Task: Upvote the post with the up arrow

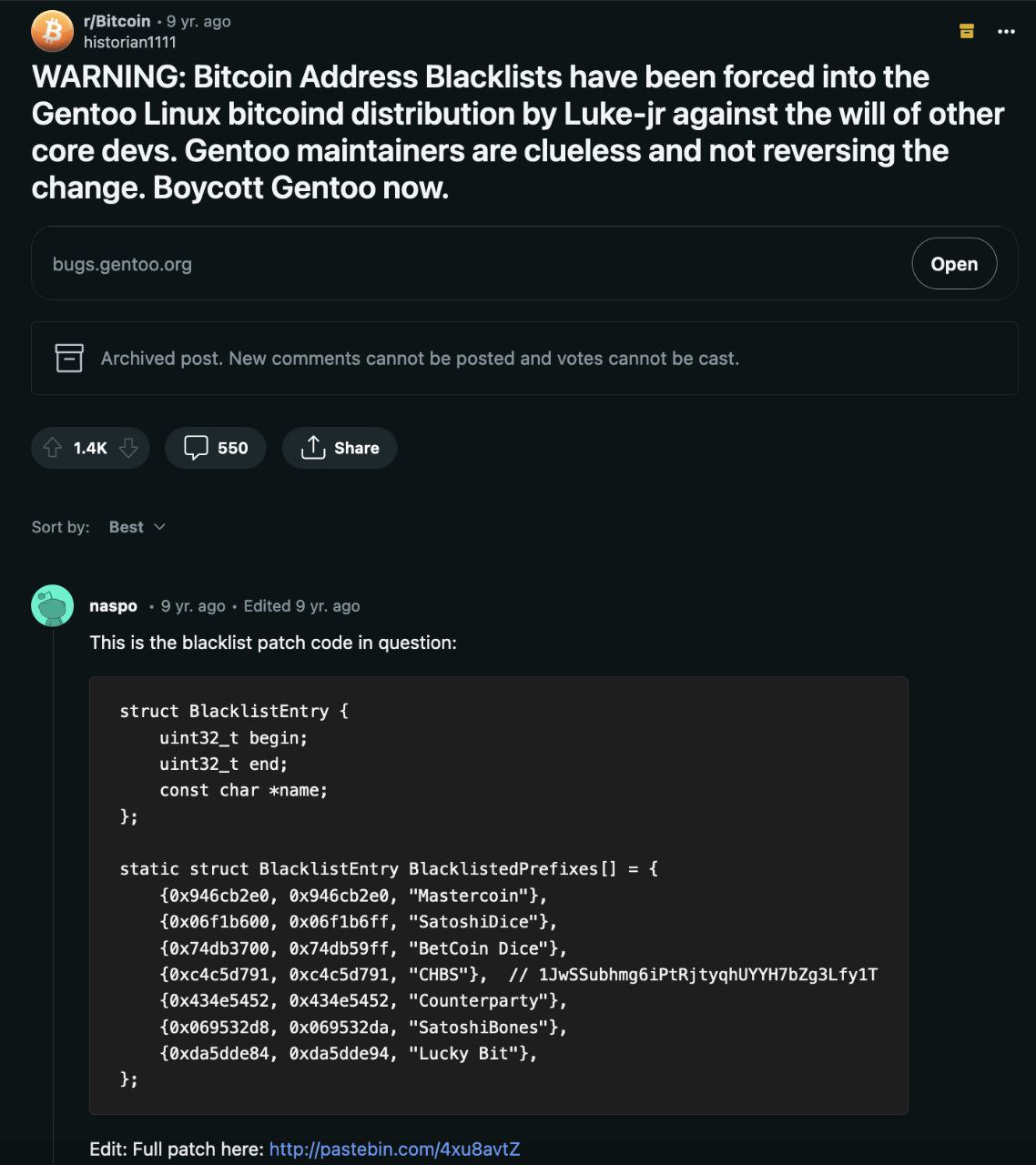Action: coord(52,448)
